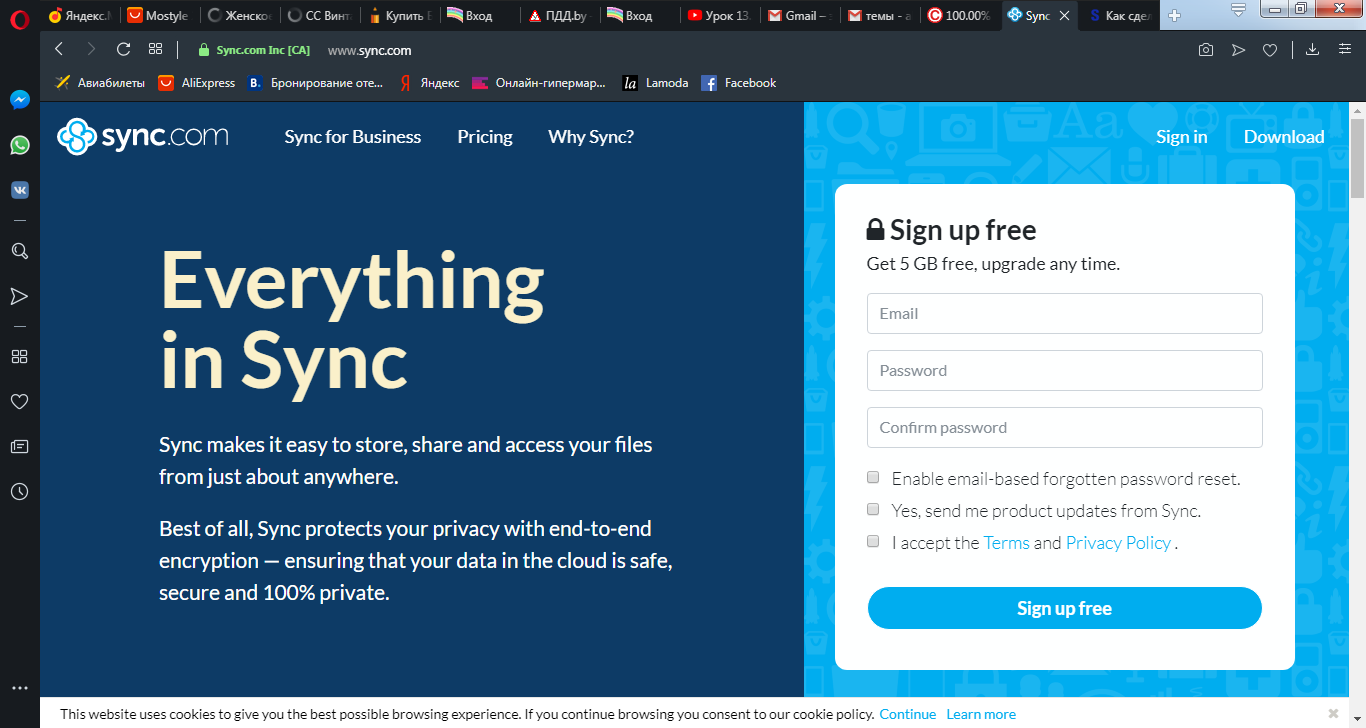This screenshot has width=1366, height=728.
Task: Click the sync.com logo
Action: tap(143, 137)
